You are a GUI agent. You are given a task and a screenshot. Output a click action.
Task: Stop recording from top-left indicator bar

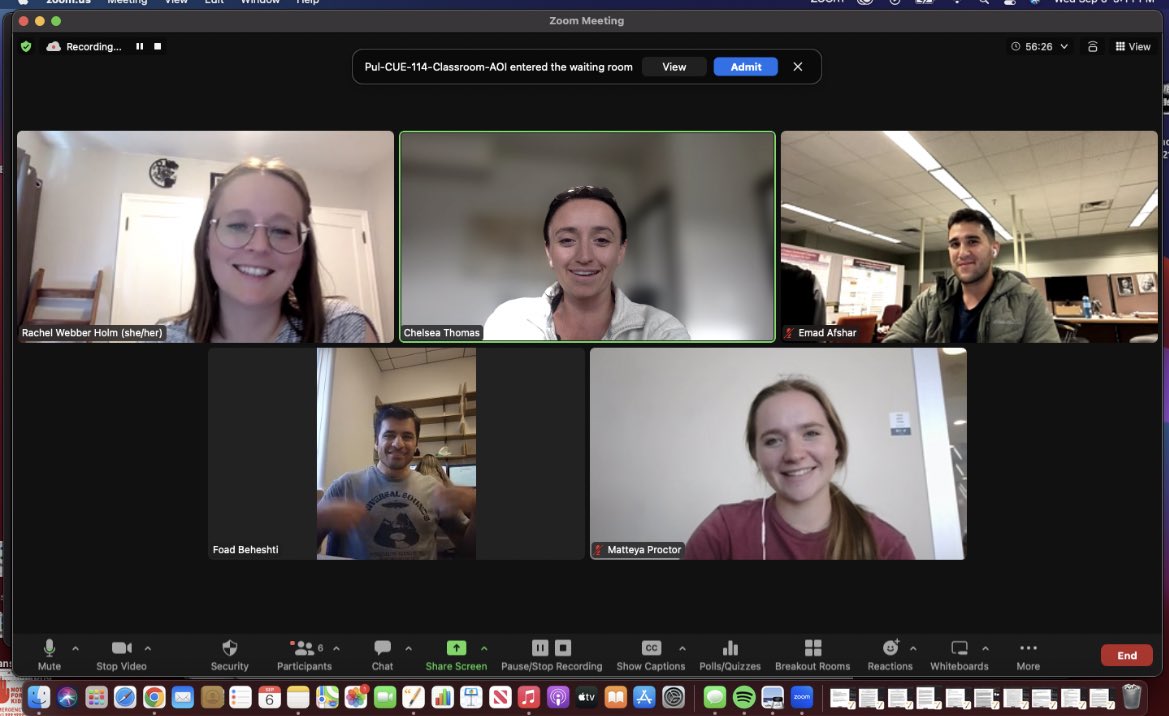coord(157,46)
